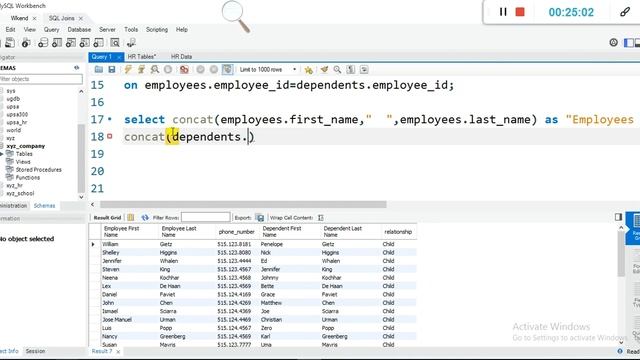The width and height of the screenshot is (640, 360).
Task: Click the left arrow of editor scrollbar
Action: (93, 204)
